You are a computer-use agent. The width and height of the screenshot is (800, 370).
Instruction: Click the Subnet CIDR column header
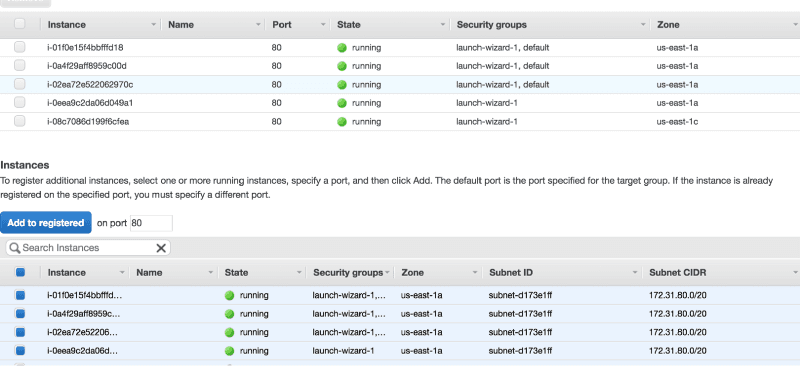click(678, 273)
